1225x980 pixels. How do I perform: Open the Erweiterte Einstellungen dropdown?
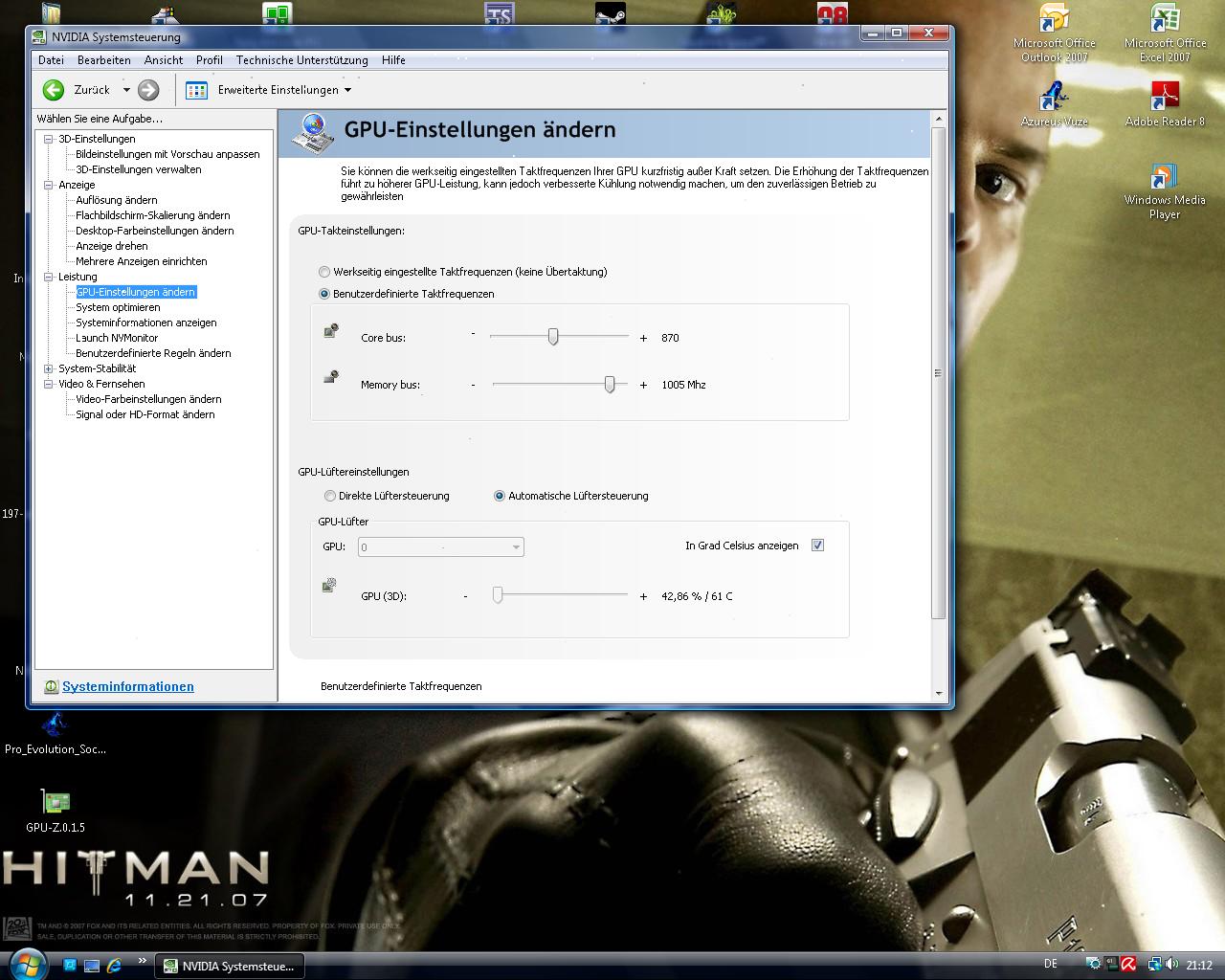(347, 90)
